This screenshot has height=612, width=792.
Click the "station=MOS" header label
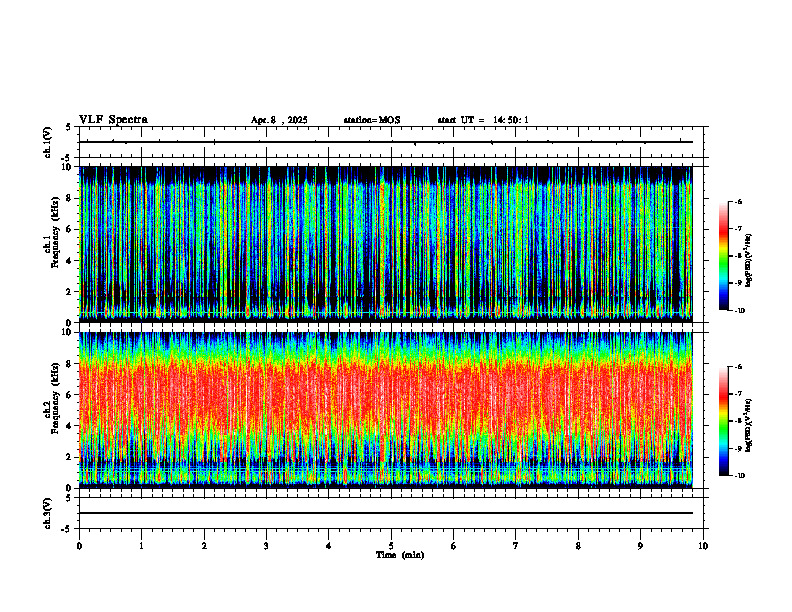click(372, 120)
